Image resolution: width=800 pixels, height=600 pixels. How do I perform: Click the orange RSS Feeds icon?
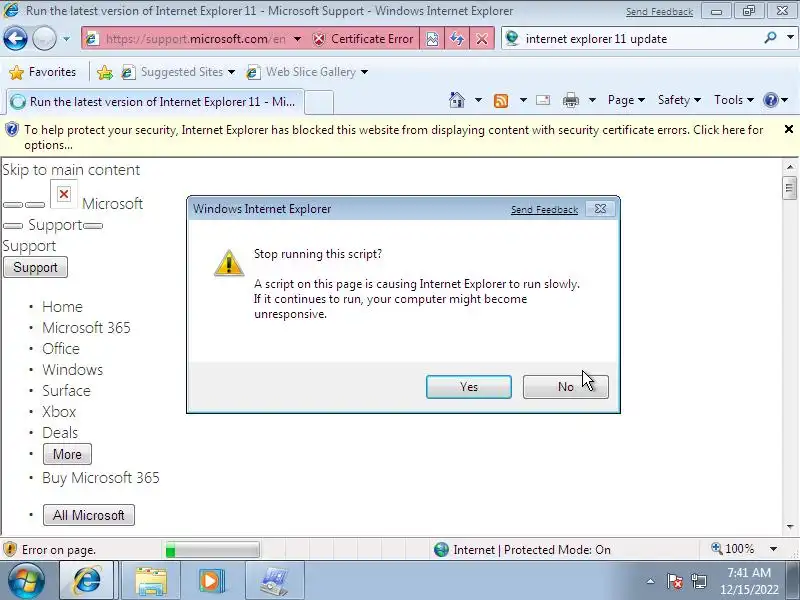(x=501, y=101)
